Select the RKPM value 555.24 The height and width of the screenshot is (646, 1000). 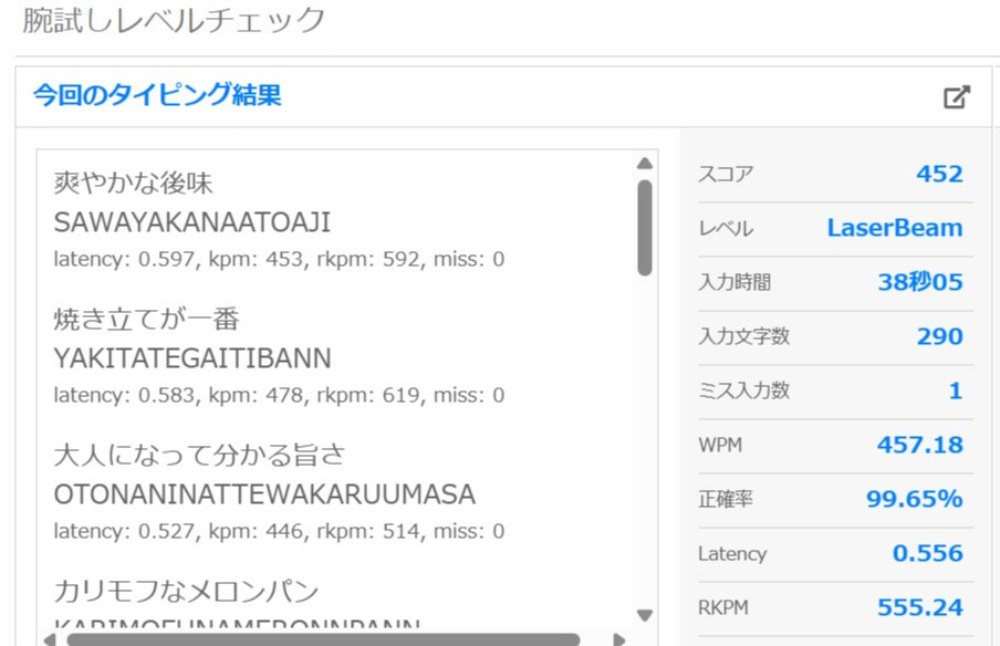tap(920, 607)
